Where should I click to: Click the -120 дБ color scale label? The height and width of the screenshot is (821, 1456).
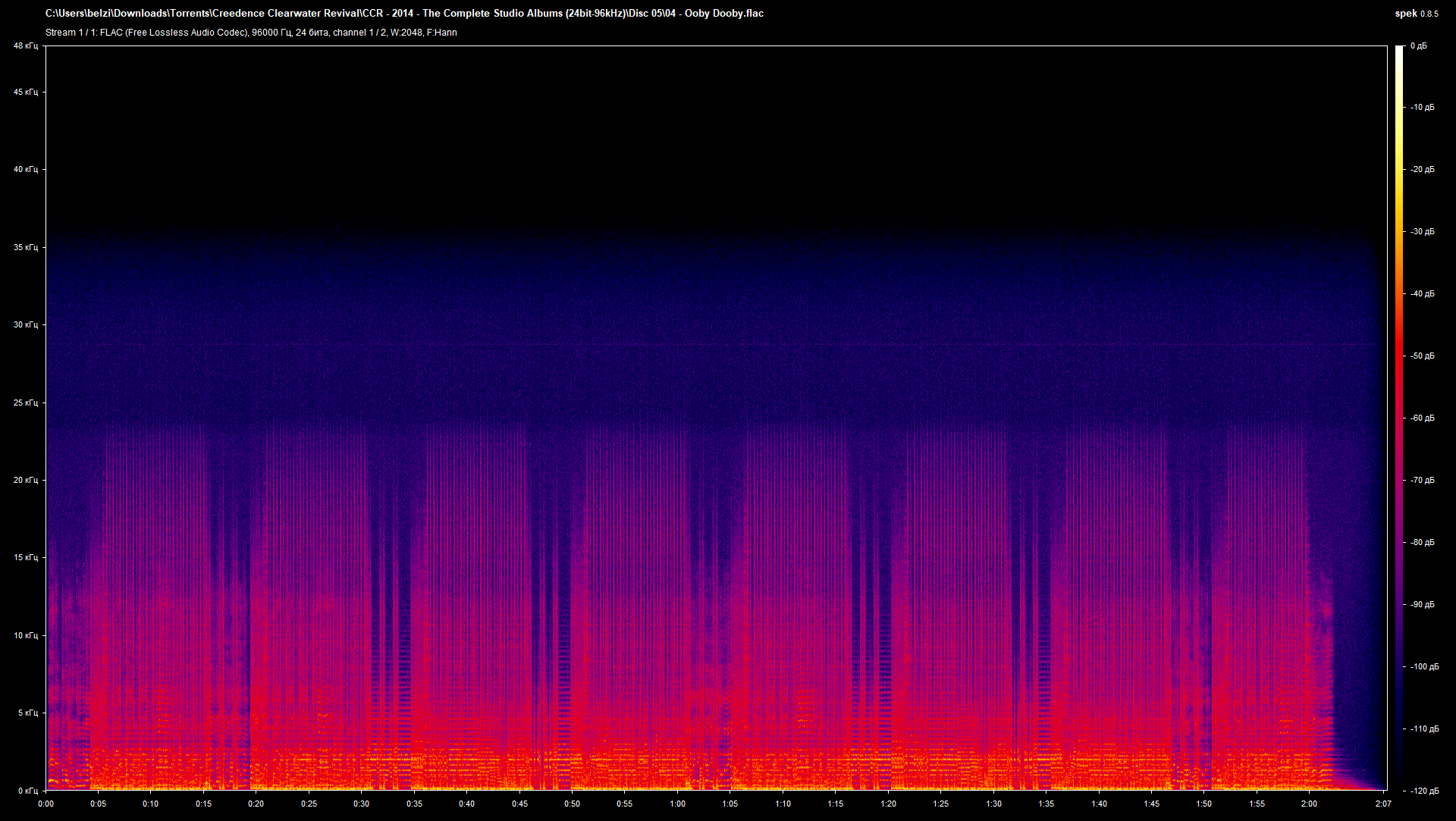(x=1424, y=791)
